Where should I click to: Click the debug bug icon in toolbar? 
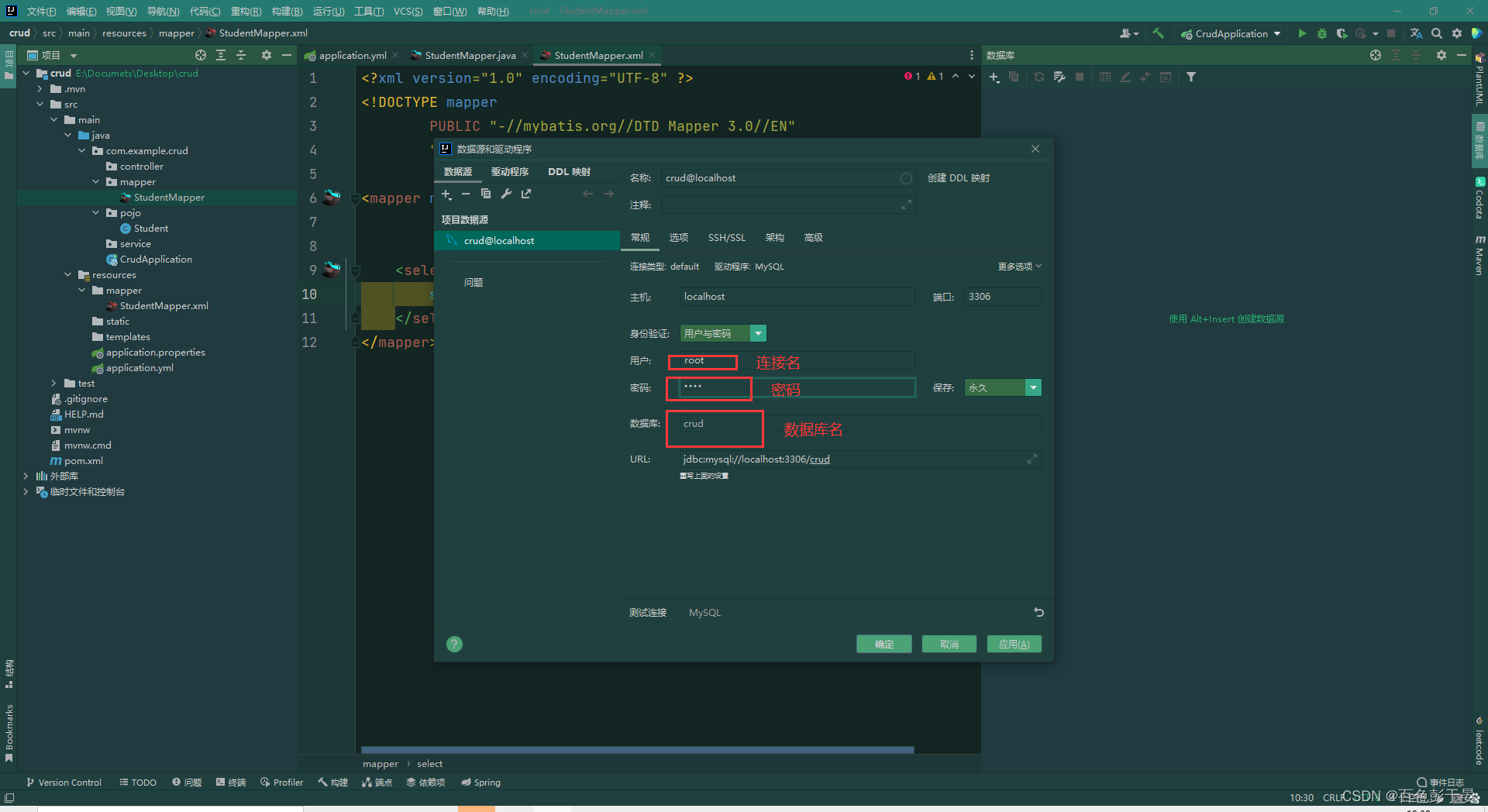pos(1322,33)
